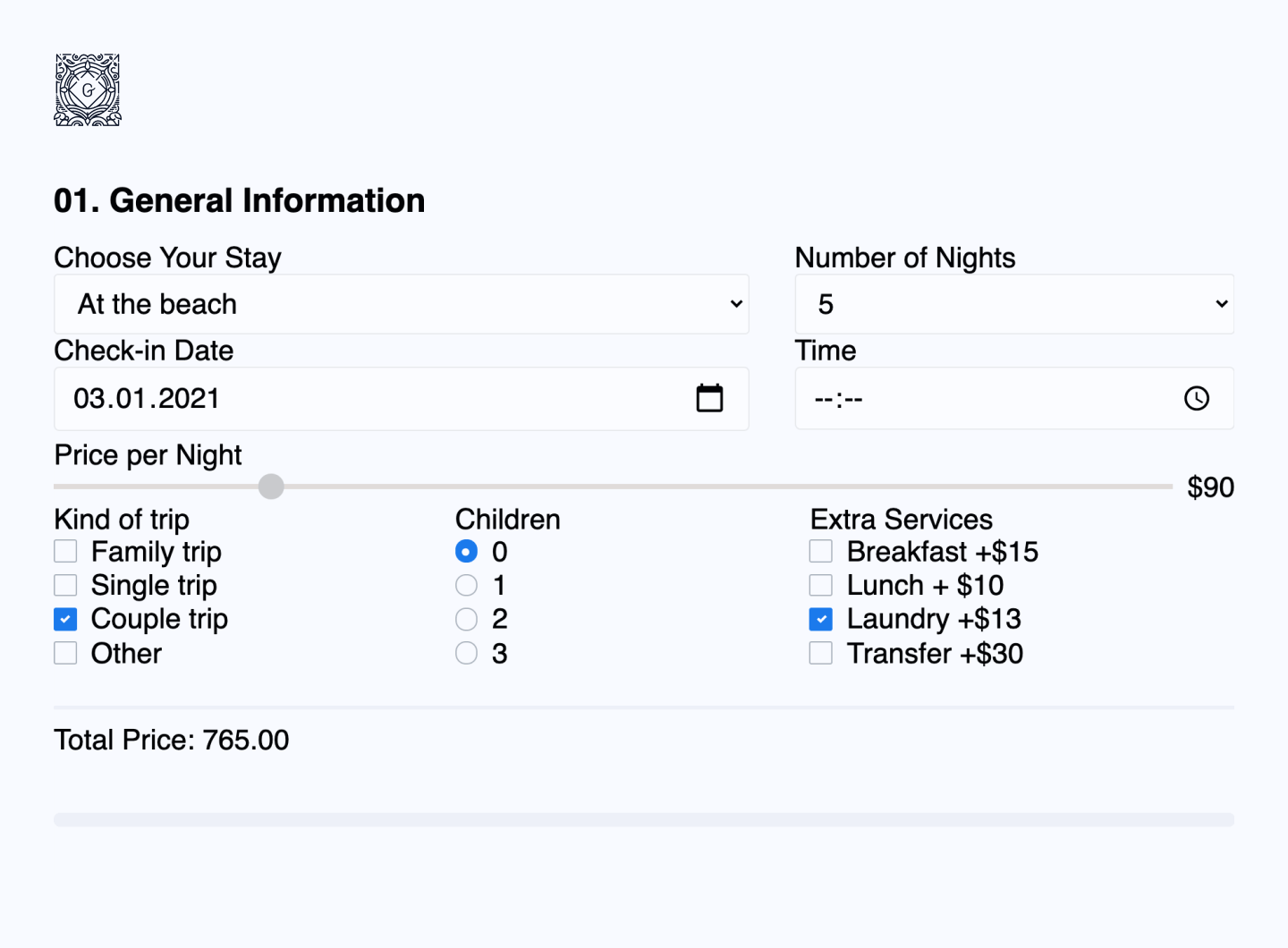Click the Total Price: 765.00 text
Screen dimensions: 1288x948
pyautogui.click(x=172, y=740)
